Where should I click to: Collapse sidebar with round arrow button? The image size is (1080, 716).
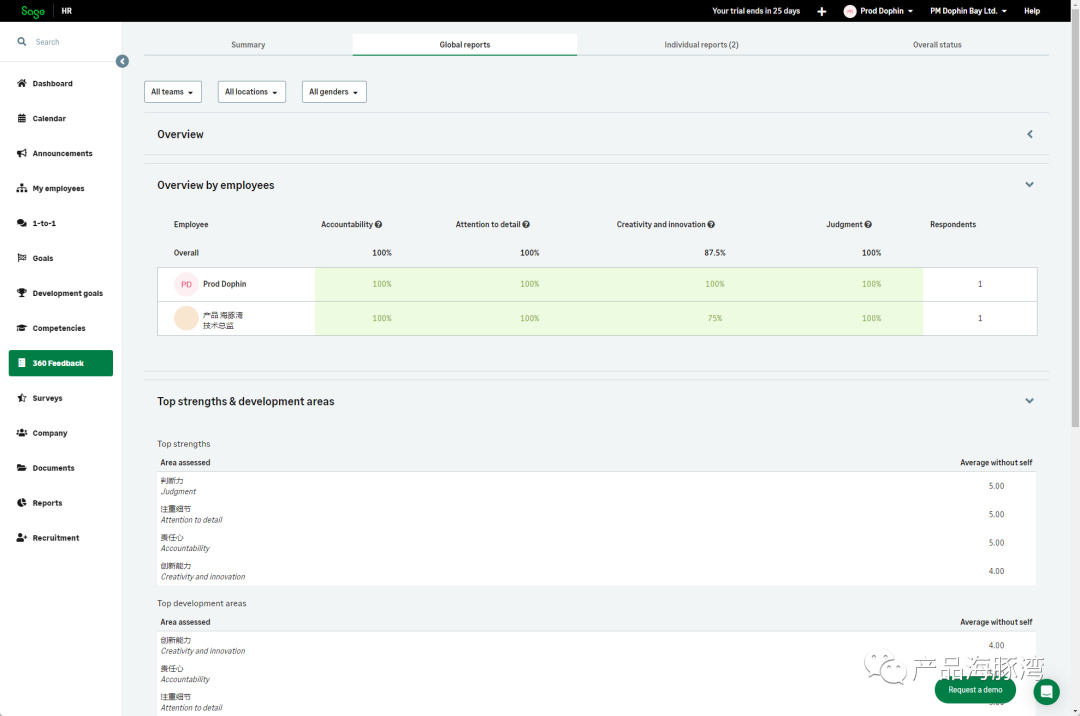point(122,61)
